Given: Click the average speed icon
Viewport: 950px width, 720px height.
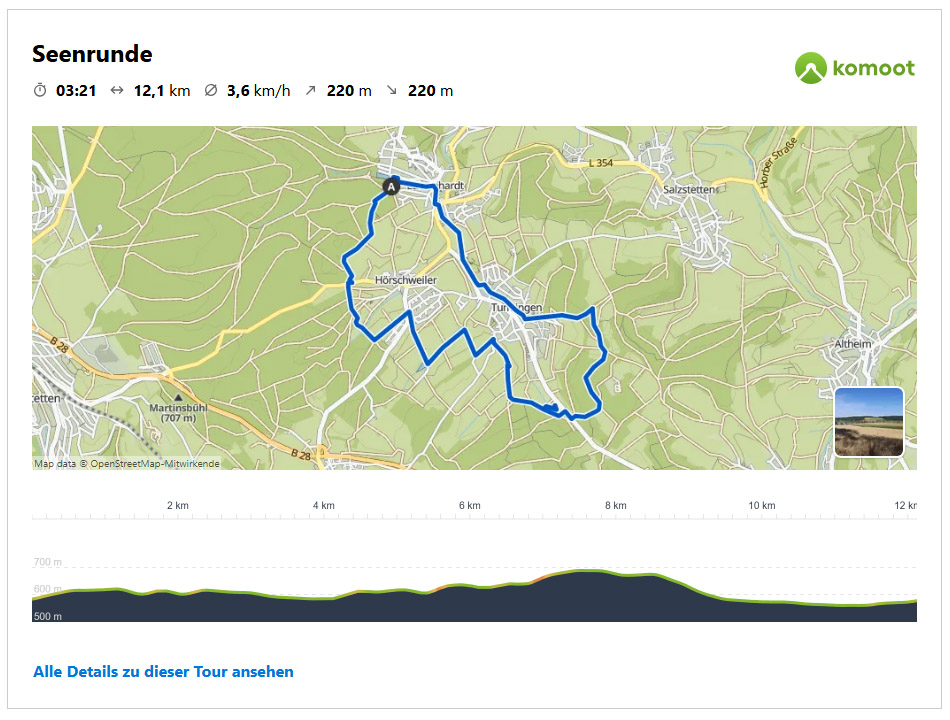Looking at the screenshot, I should [210, 91].
